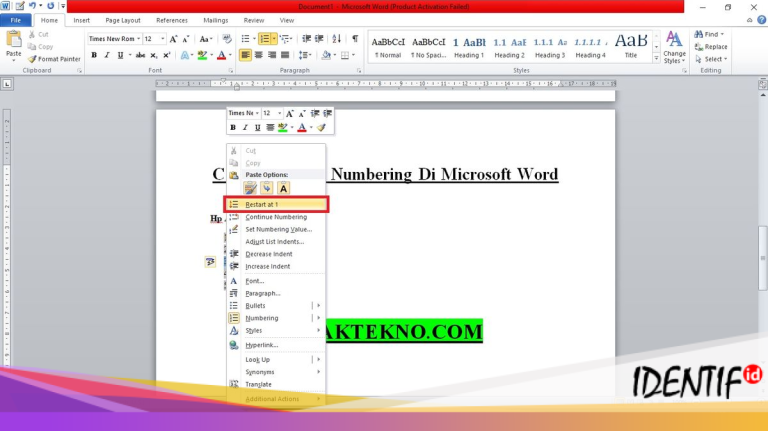Toggle Bold in the ribbon Font group
Screen dimensions: 768x431
click(x=94, y=55)
